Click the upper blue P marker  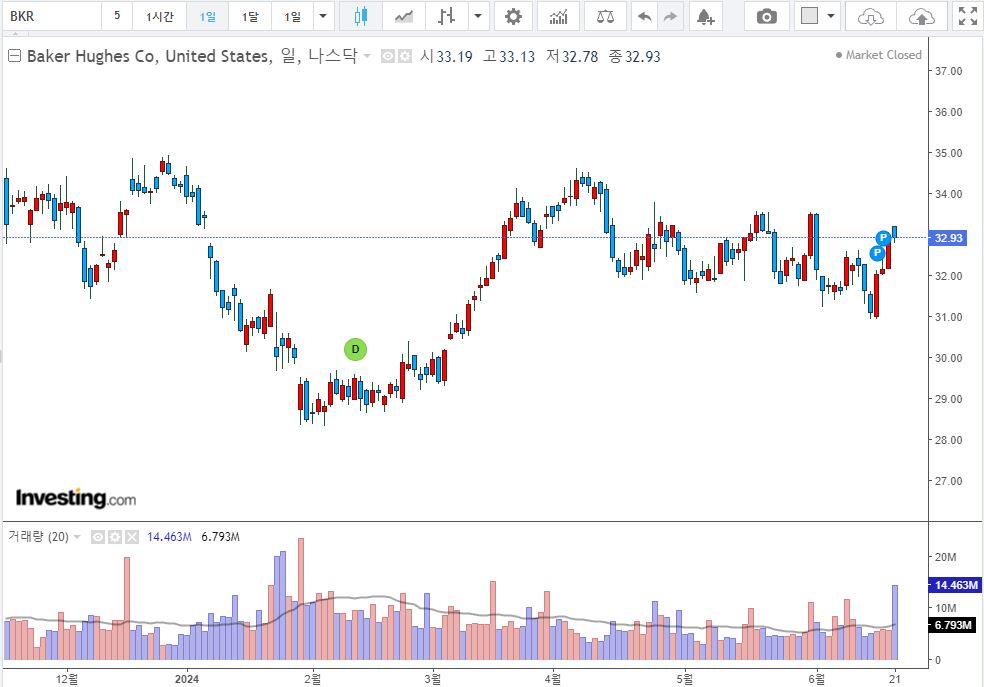click(883, 238)
